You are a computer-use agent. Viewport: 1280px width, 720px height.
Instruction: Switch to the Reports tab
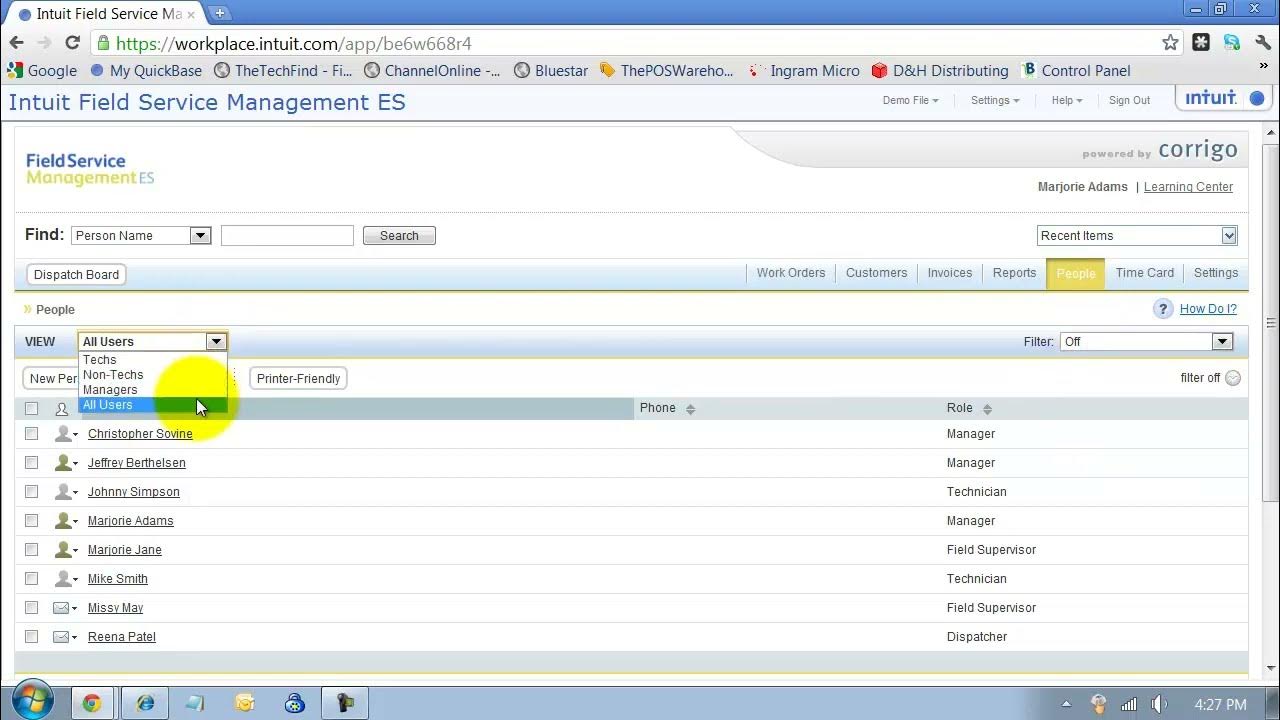tap(1014, 273)
